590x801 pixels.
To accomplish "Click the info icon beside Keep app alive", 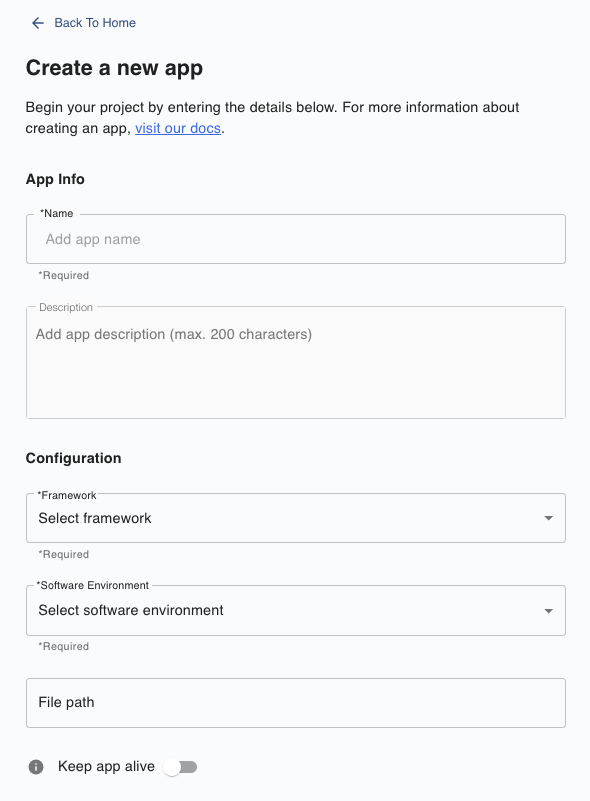I will 36,766.
